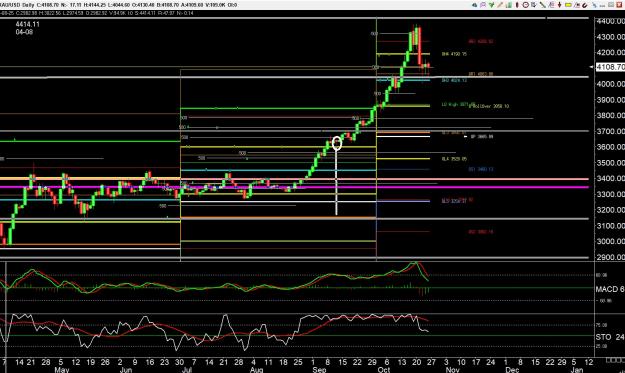Click the Oct label on the date axis
Screen dimensions: 625x373
384,369
